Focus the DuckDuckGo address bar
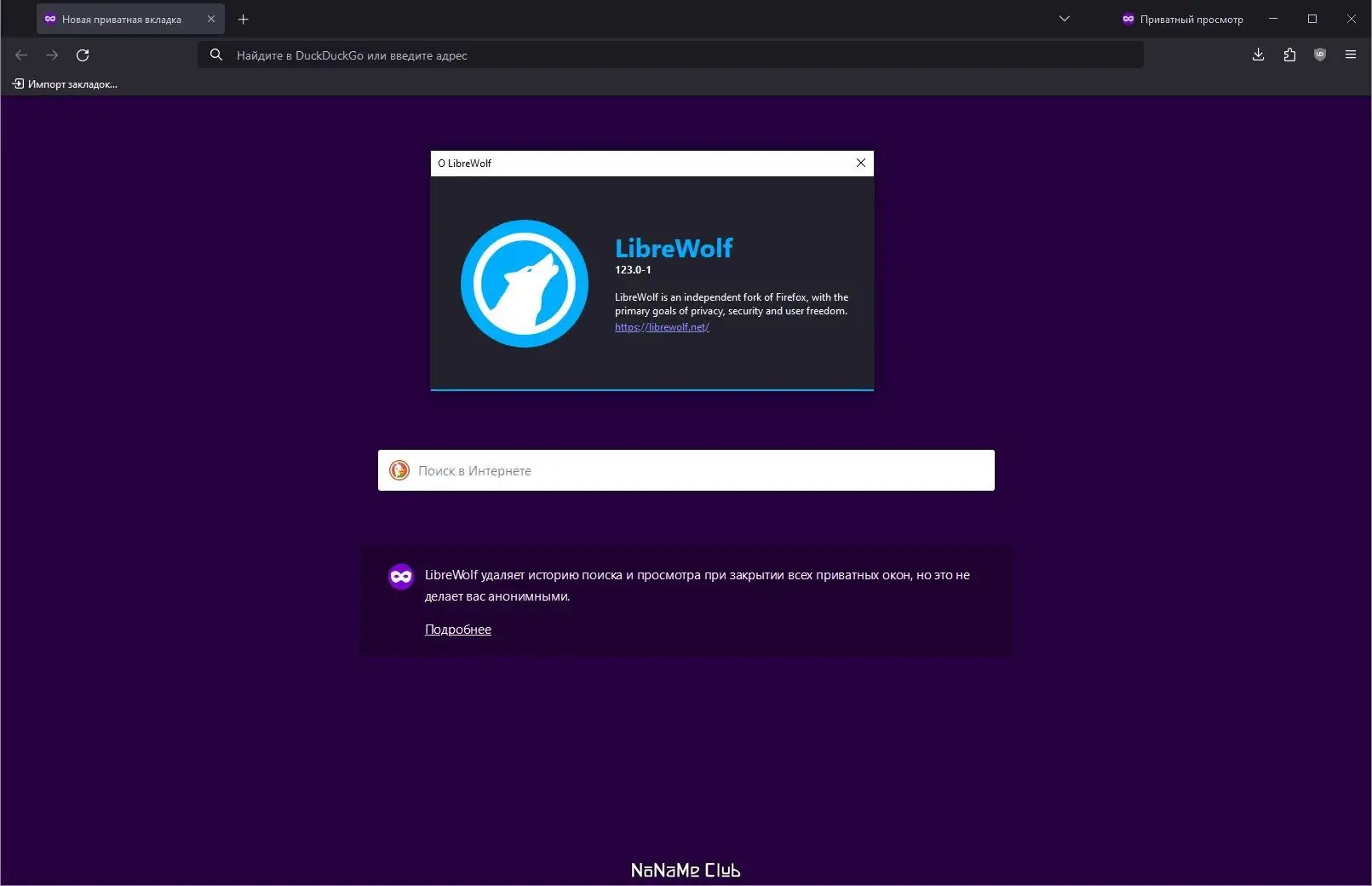The width and height of the screenshot is (1372, 886). [x=670, y=55]
